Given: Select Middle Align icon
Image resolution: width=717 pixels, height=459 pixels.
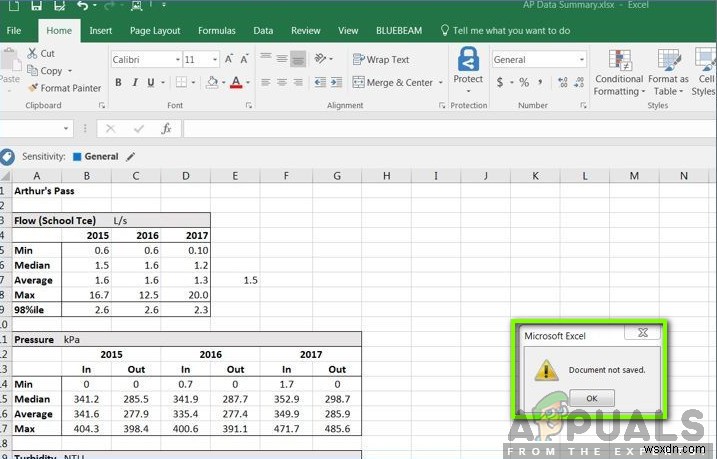Looking at the screenshot, I should click(282, 59).
